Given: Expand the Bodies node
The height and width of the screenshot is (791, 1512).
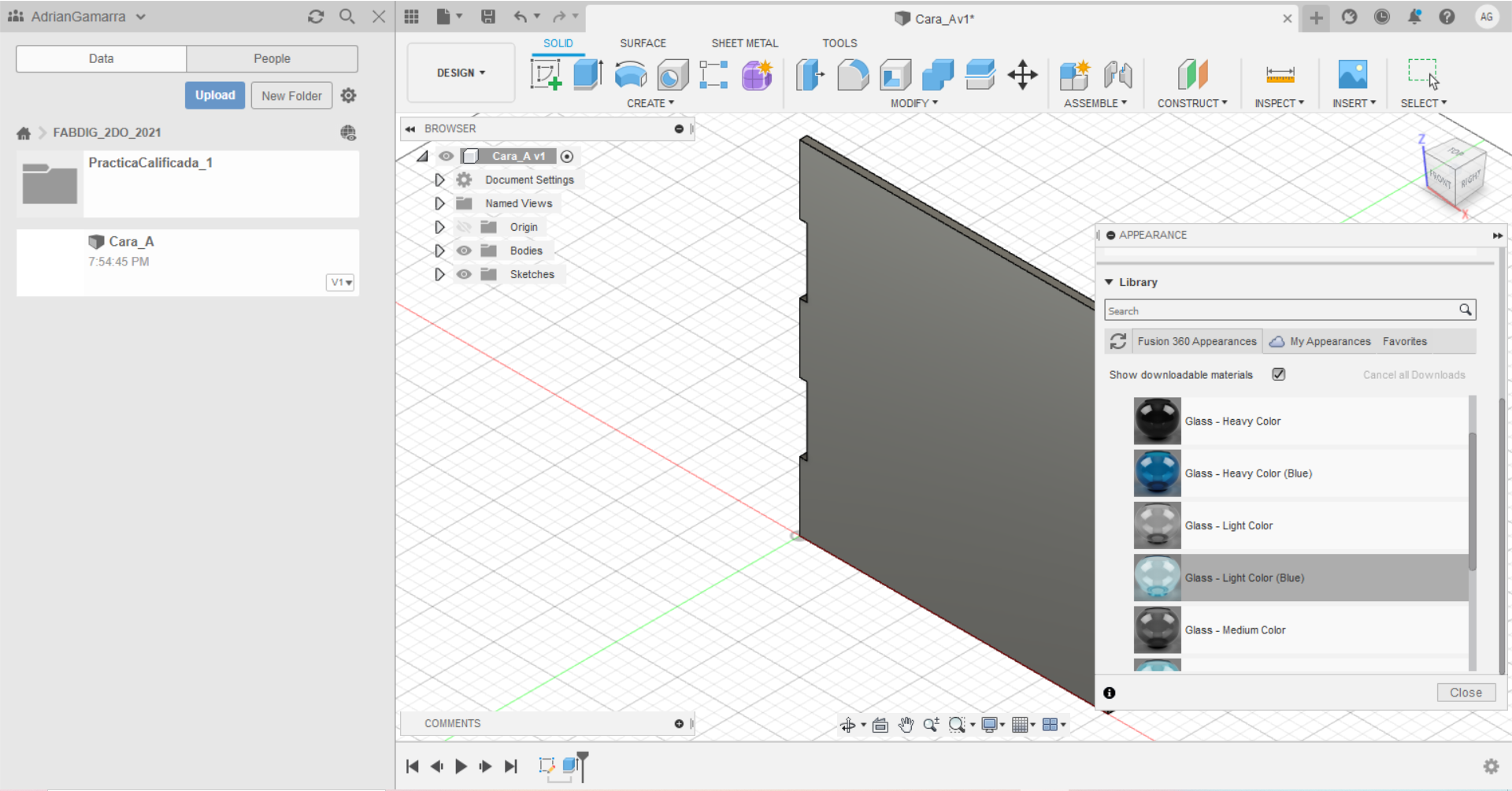Looking at the screenshot, I should tap(439, 251).
